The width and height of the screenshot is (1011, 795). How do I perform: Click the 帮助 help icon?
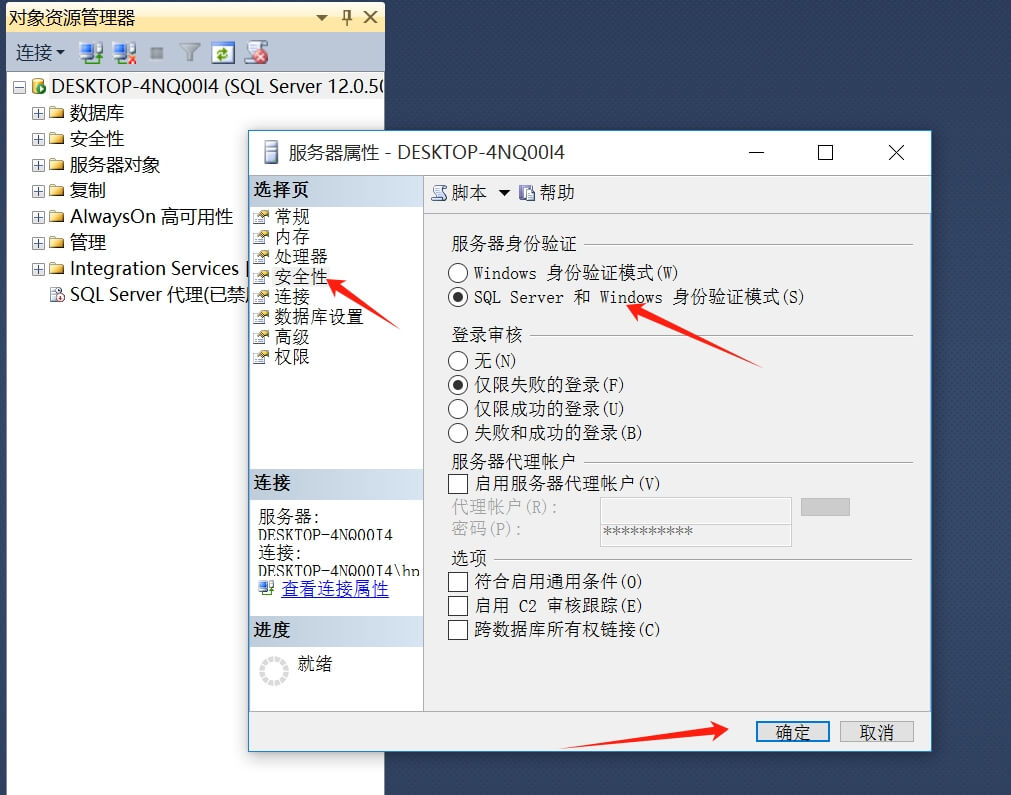[527, 193]
